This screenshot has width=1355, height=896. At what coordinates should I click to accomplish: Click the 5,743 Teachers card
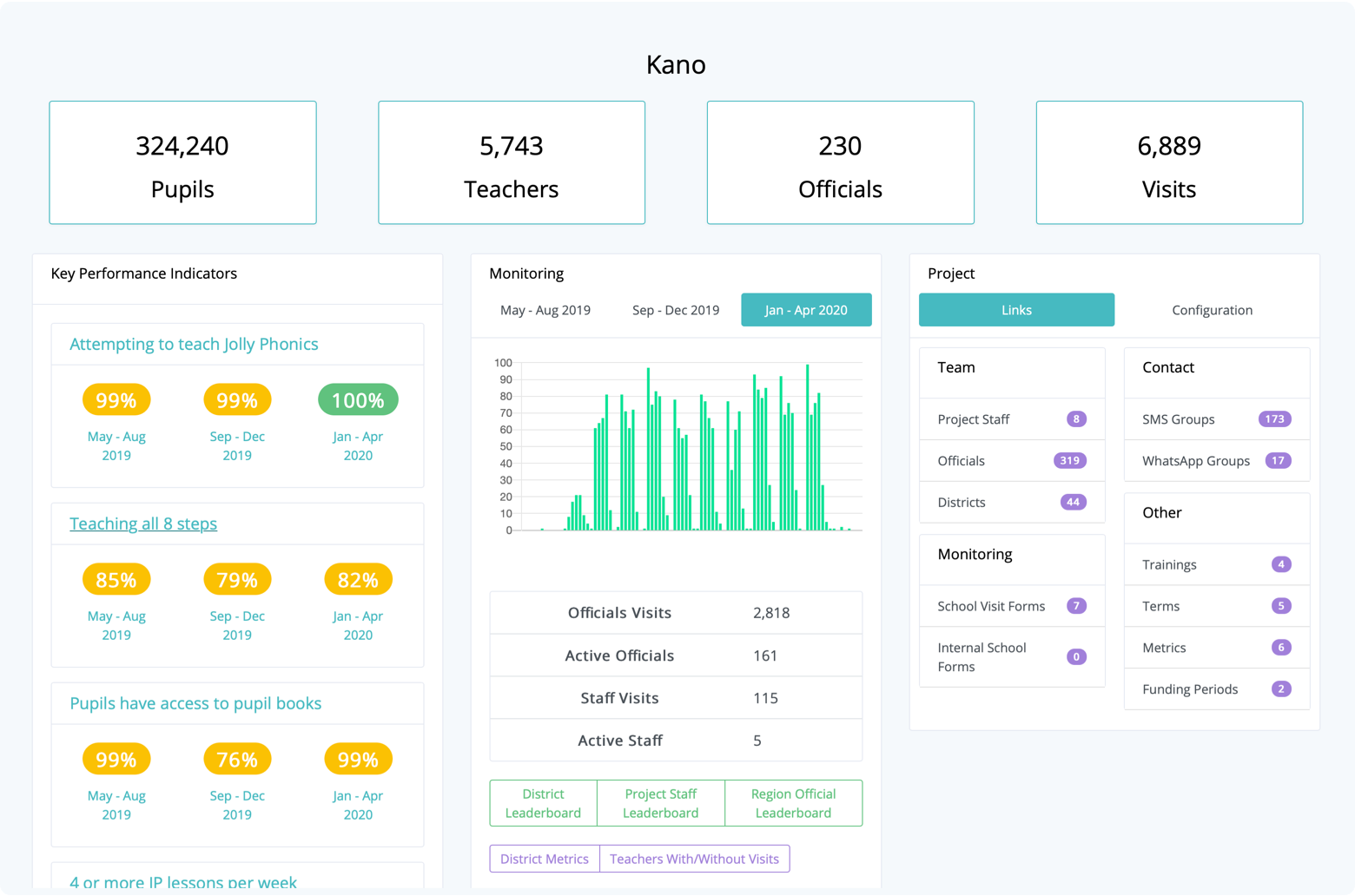[512, 162]
